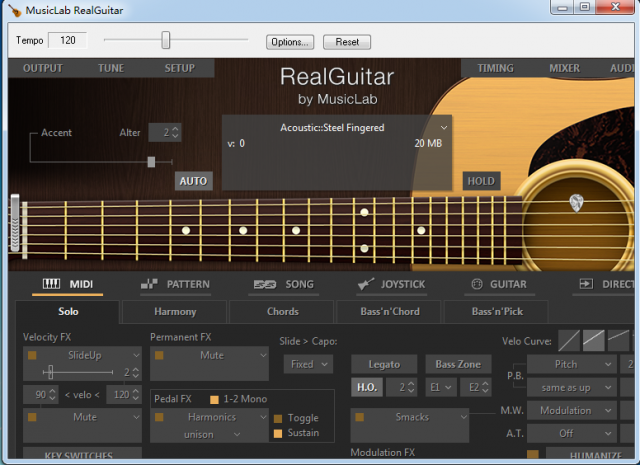This screenshot has height=465, width=640.
Task: Toggle the Sustain pedal option
Action: pyautogui.click(x=278, y=433)
